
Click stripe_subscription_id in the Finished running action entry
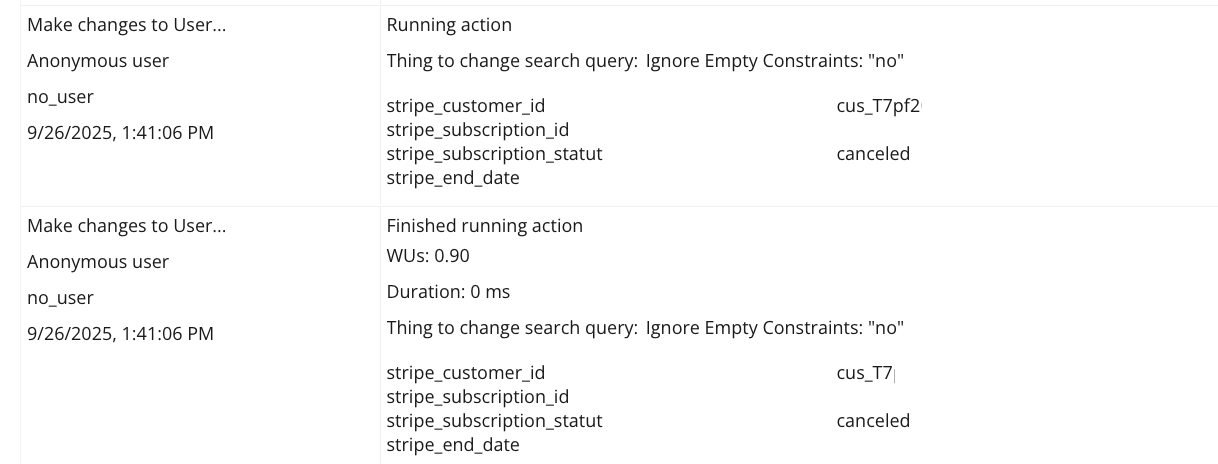(x=477, y=397)
